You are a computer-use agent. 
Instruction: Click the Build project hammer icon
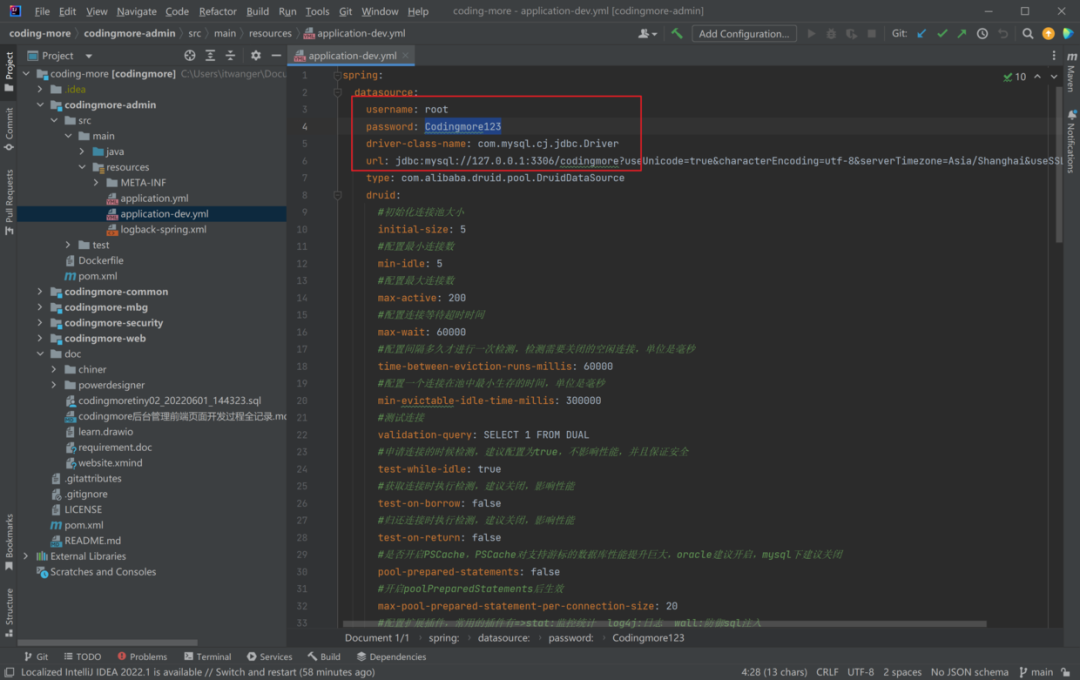[677, 33]
